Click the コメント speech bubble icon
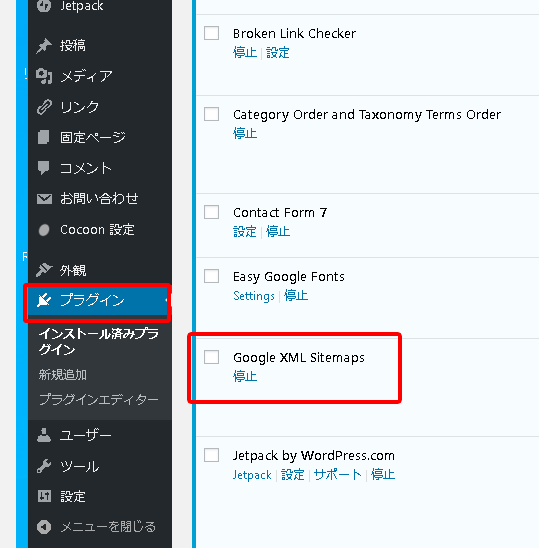Image resolution: width=539 pixels, height=548 pixels. tap(44, 168)
